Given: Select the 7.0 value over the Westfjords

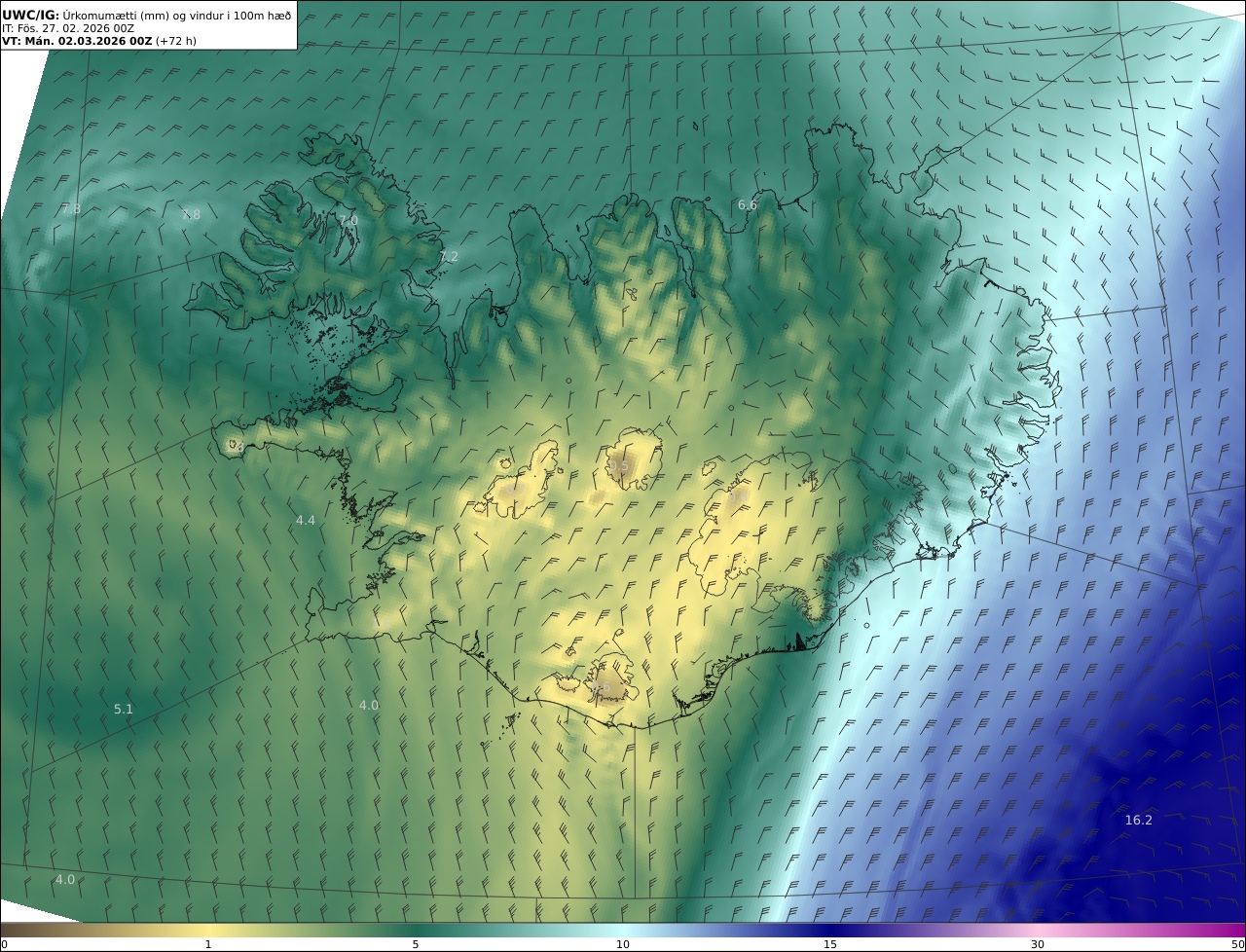Looking at the screenshot, I should pos(348,221).
